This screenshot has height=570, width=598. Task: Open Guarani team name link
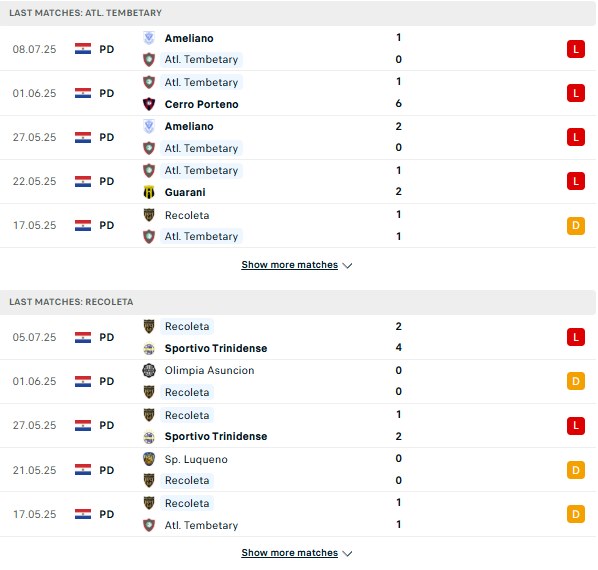tap(185, 192)
